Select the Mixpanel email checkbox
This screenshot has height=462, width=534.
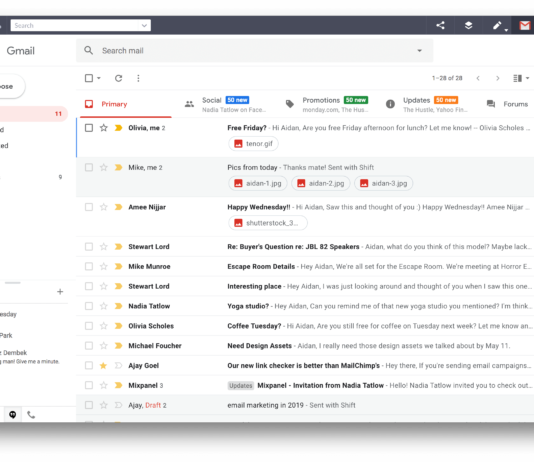[x=89, y=385]
